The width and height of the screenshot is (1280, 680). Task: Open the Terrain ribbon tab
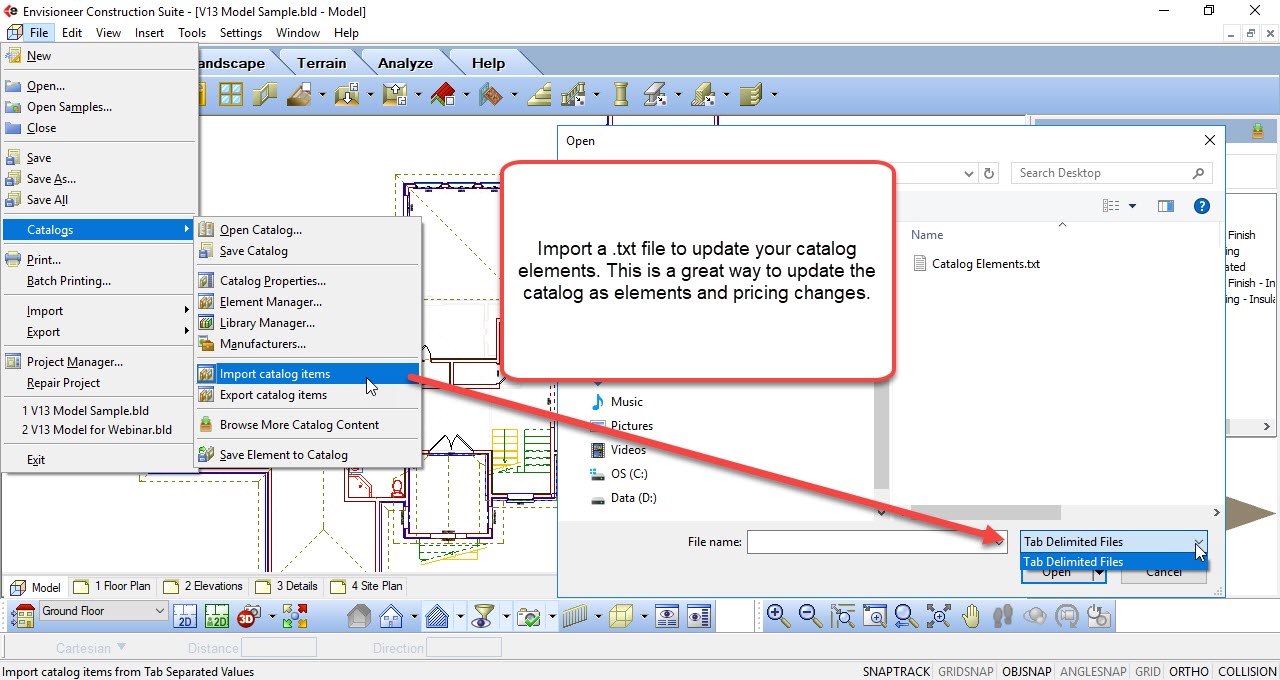coord(321,63)
